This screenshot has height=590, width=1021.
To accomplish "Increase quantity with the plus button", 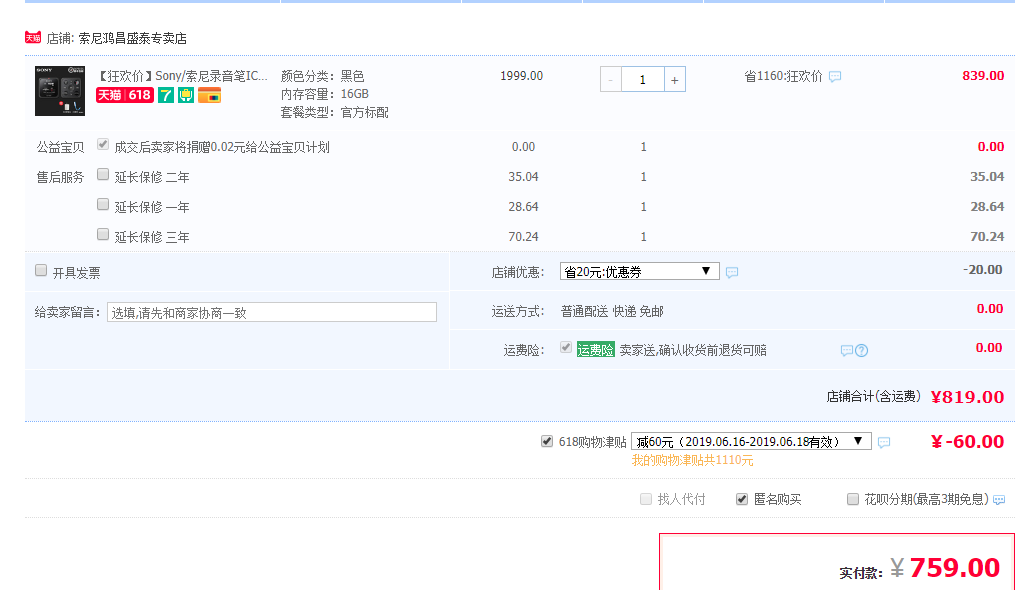I will 675,79.
